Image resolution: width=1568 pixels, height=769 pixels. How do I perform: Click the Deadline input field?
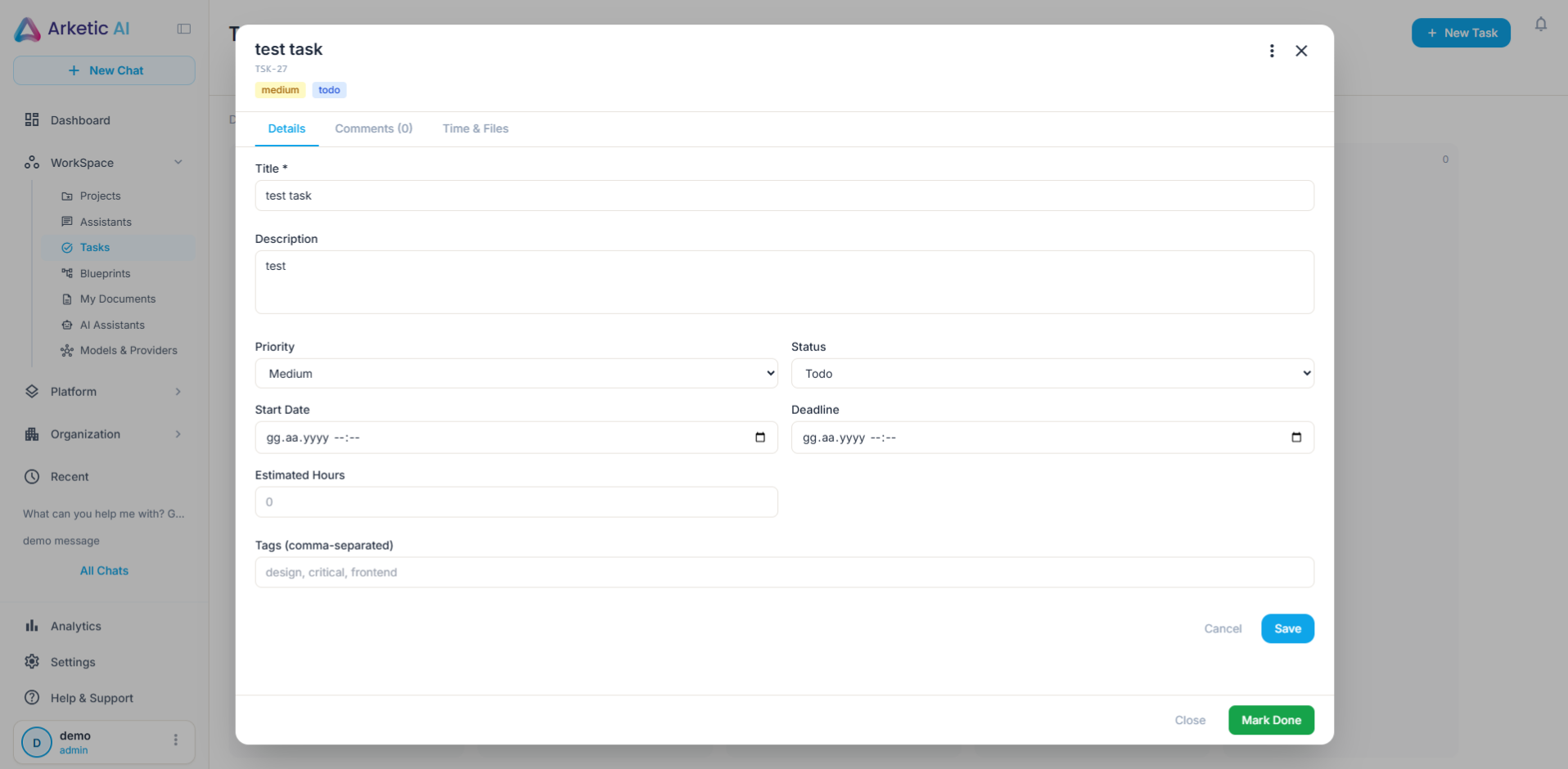pos(1052,438)
